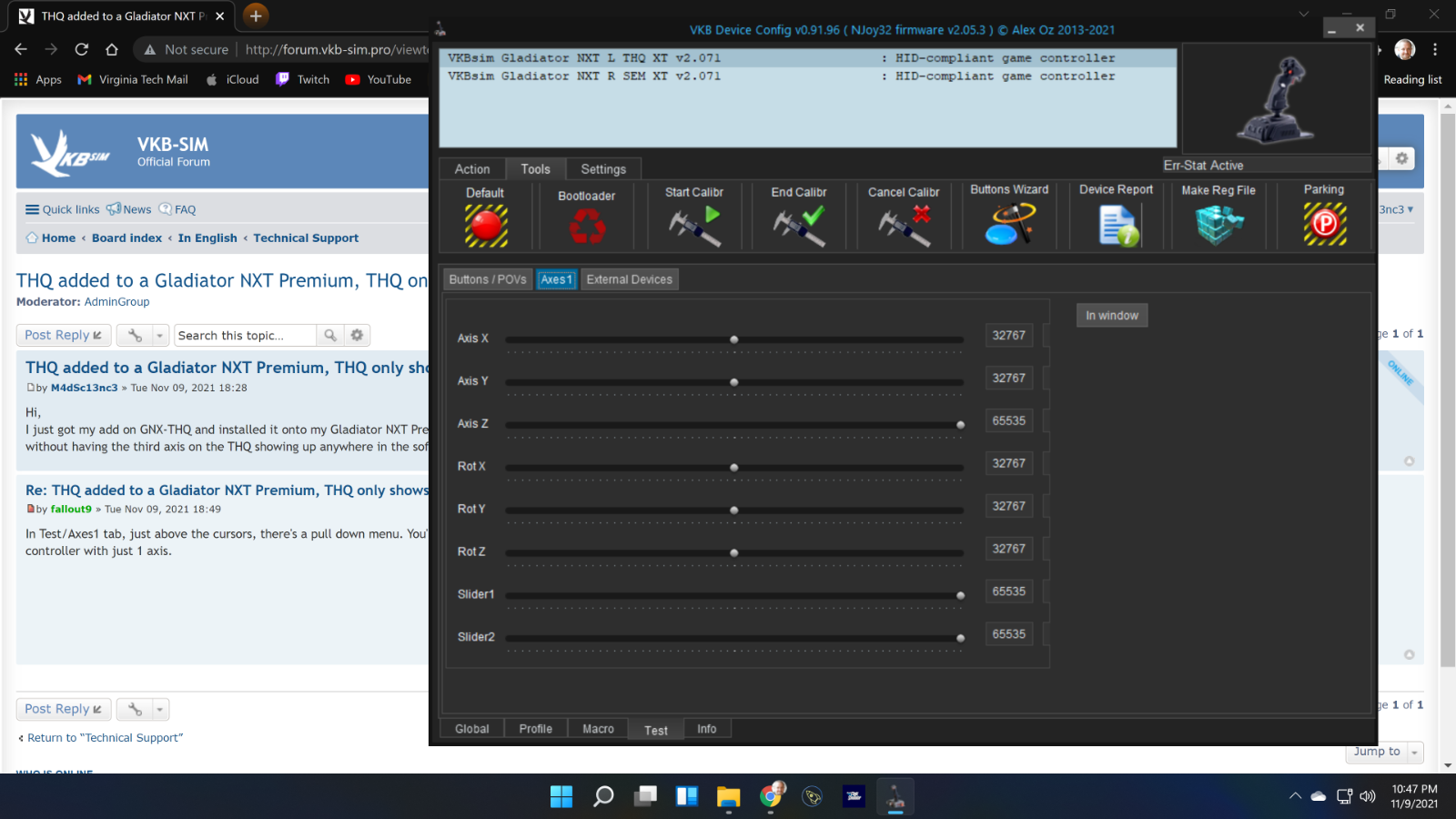The image size is (1456, 819).
Task: Go to forum Home breadcrumb
Action: tap(51, 238)
